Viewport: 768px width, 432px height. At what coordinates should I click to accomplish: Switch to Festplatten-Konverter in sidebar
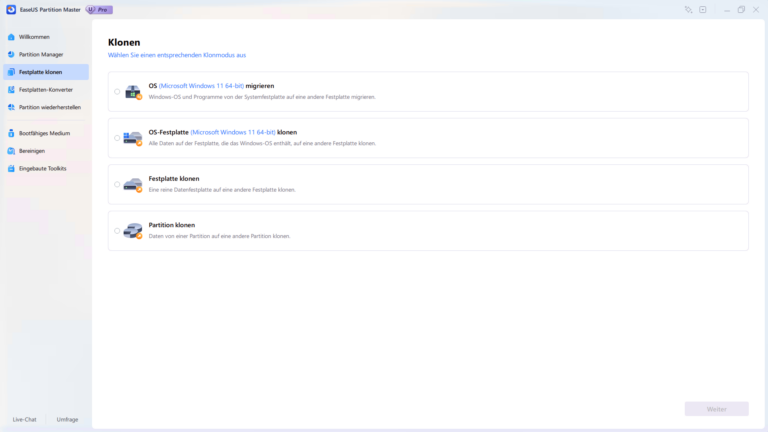pyautogui.click(x=46, y=90)
